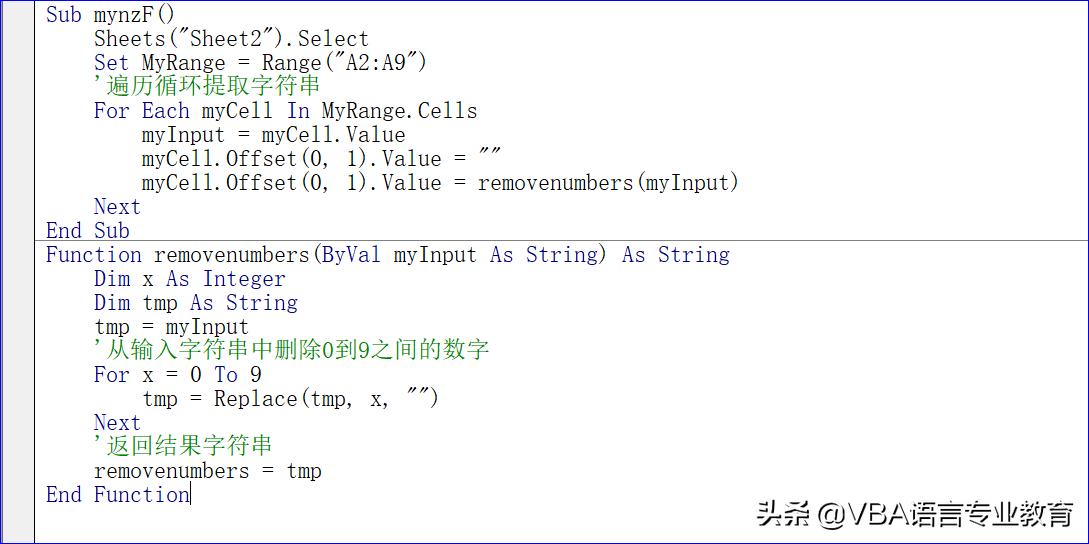
Task: Click the Dim tmp As String line
Action: point(195,303)
